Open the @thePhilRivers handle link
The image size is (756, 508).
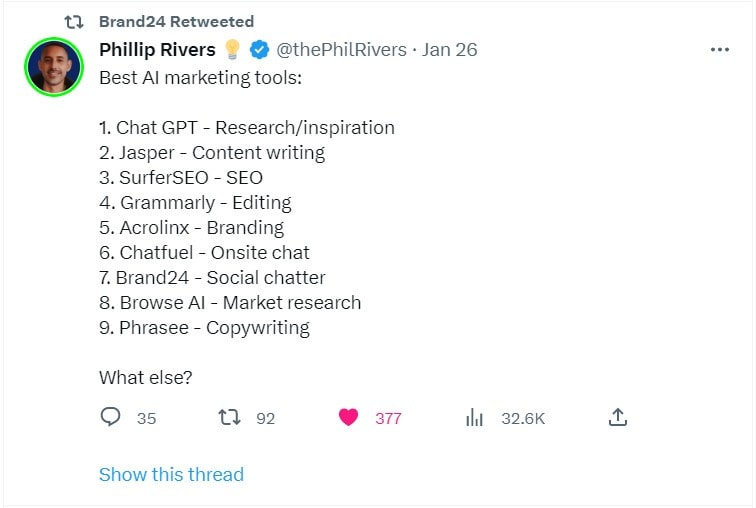point(341,50)
